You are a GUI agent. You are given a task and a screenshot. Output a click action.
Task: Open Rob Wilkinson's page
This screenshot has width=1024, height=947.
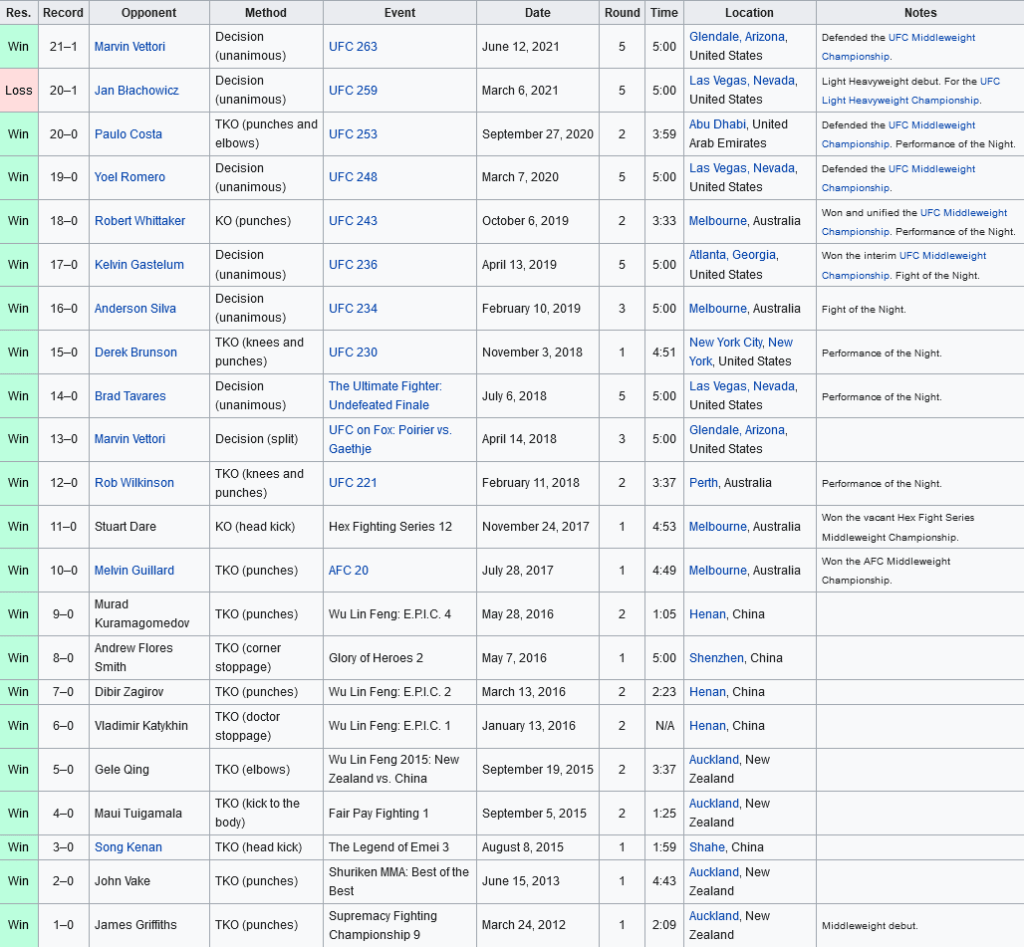pyautogui.click(x=134, y=483)
